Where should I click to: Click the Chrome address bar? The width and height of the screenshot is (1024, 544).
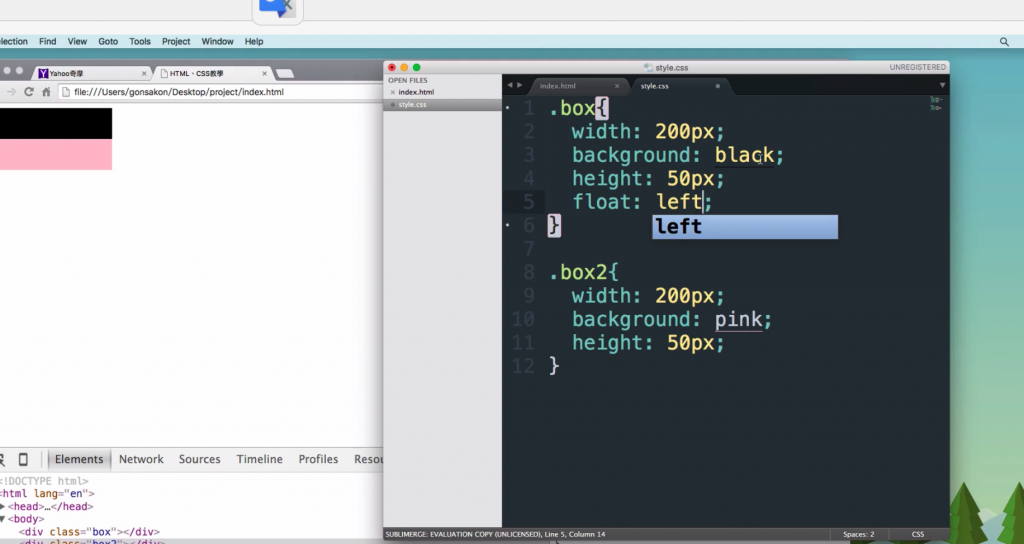click(222, 92)
